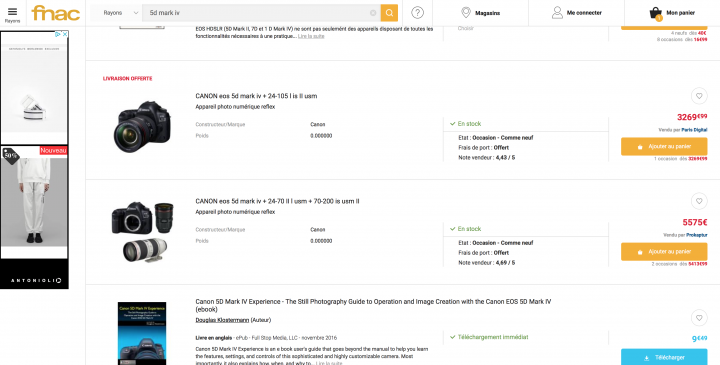The width and height of the screenshot is (720, 365).
Task: Open author Douglas Klostermann link
Action: pyautogui.click(x=222, y=320)
